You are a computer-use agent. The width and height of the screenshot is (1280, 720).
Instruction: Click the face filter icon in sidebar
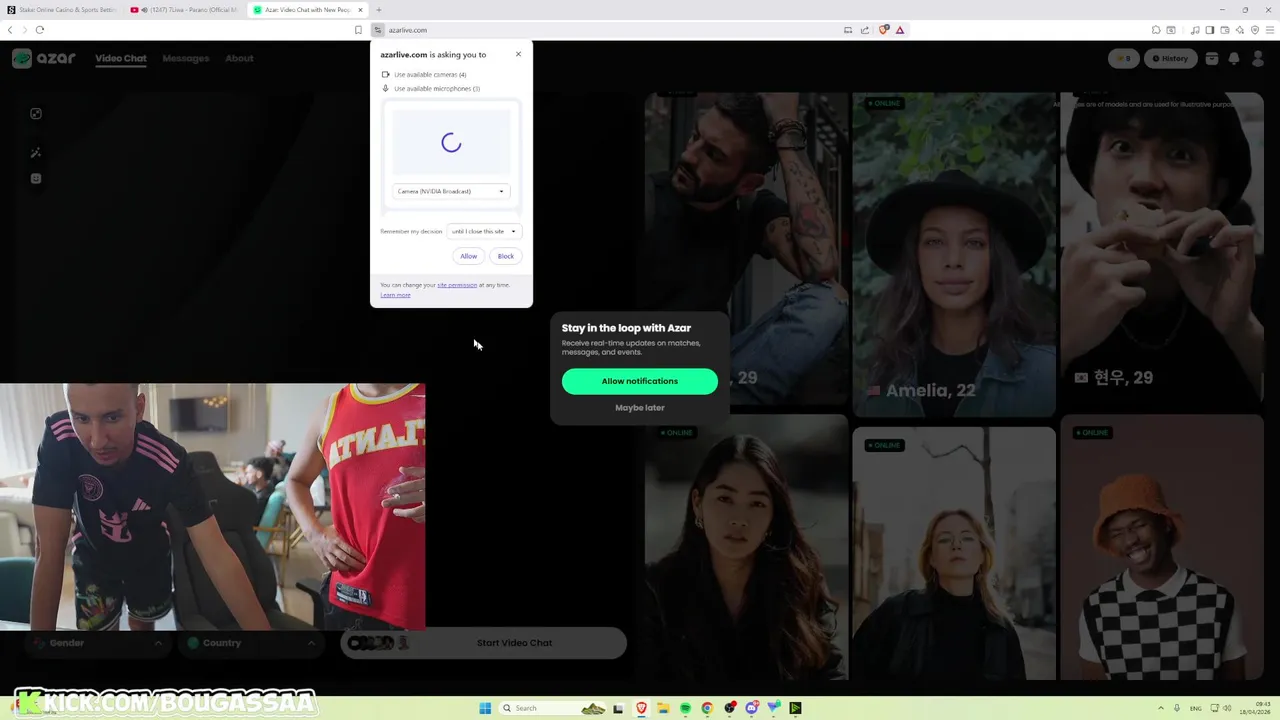point(36,179)
